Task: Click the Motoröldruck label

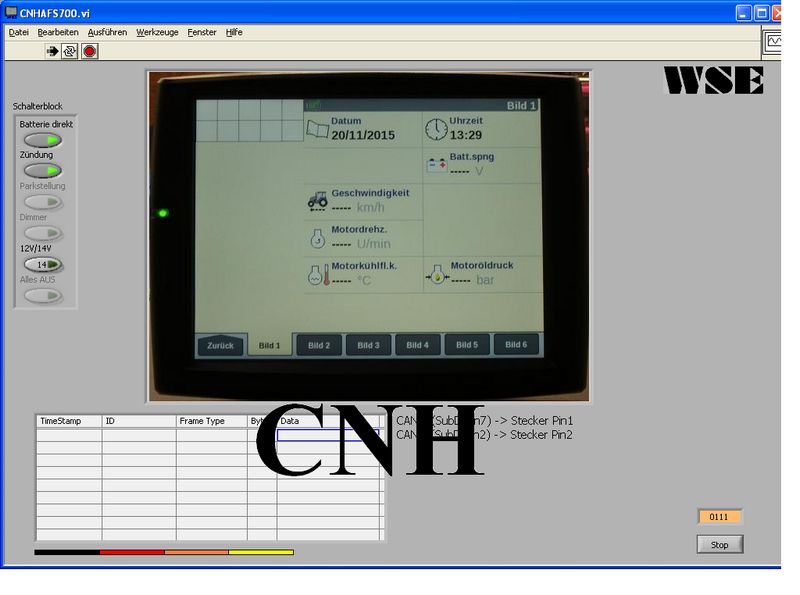Action: (482, 265)
